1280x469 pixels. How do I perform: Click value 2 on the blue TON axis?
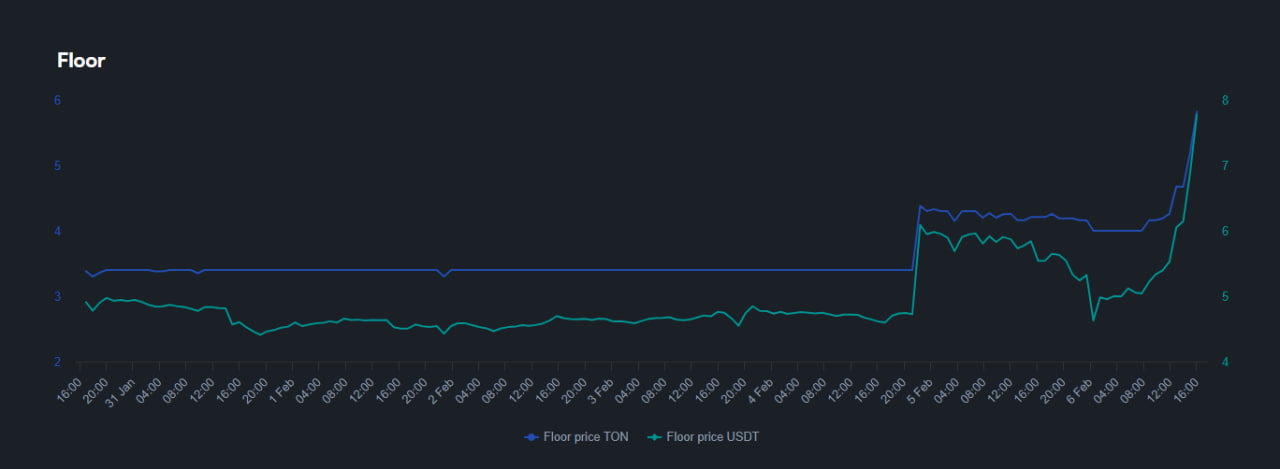coord(58,362)
